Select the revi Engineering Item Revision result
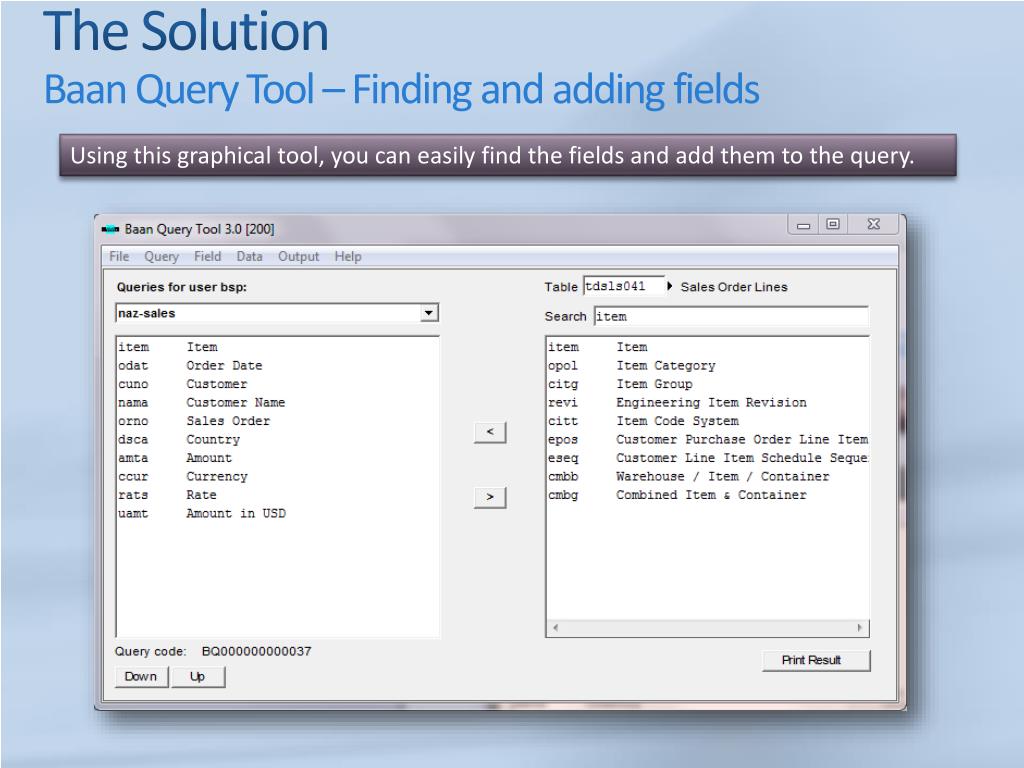Image resolution: width=1024 pixels, height=768 pixels. pyautogui.click(x=707, y=402)
